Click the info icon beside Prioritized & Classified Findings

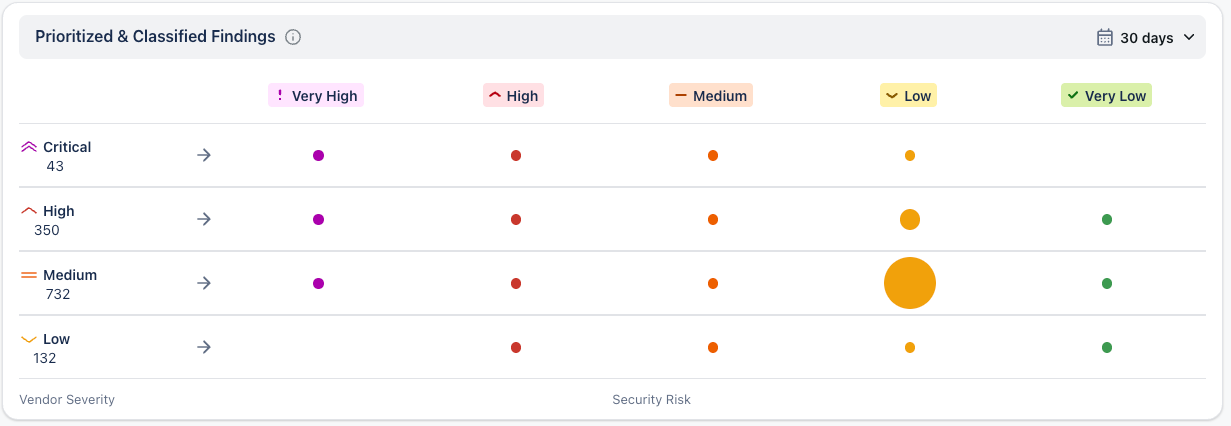(x=293, y=37)
